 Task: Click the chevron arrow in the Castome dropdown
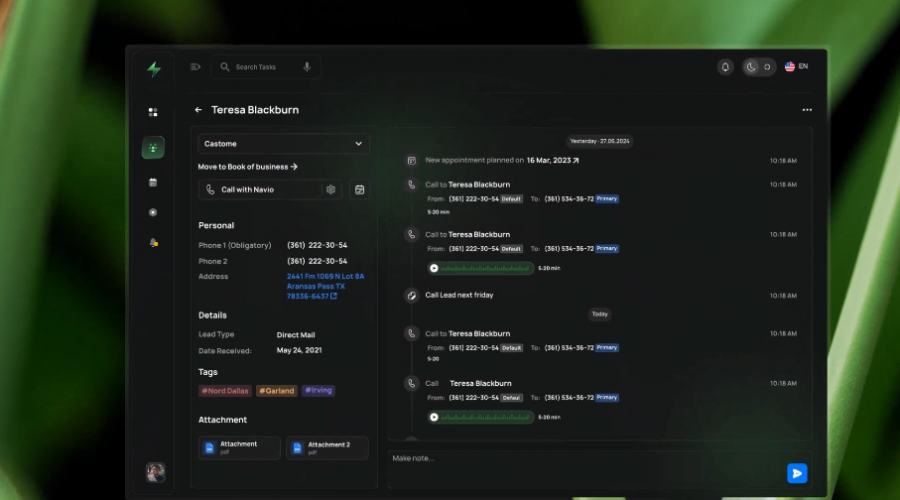pyautogui.click(x=358, y=144)
